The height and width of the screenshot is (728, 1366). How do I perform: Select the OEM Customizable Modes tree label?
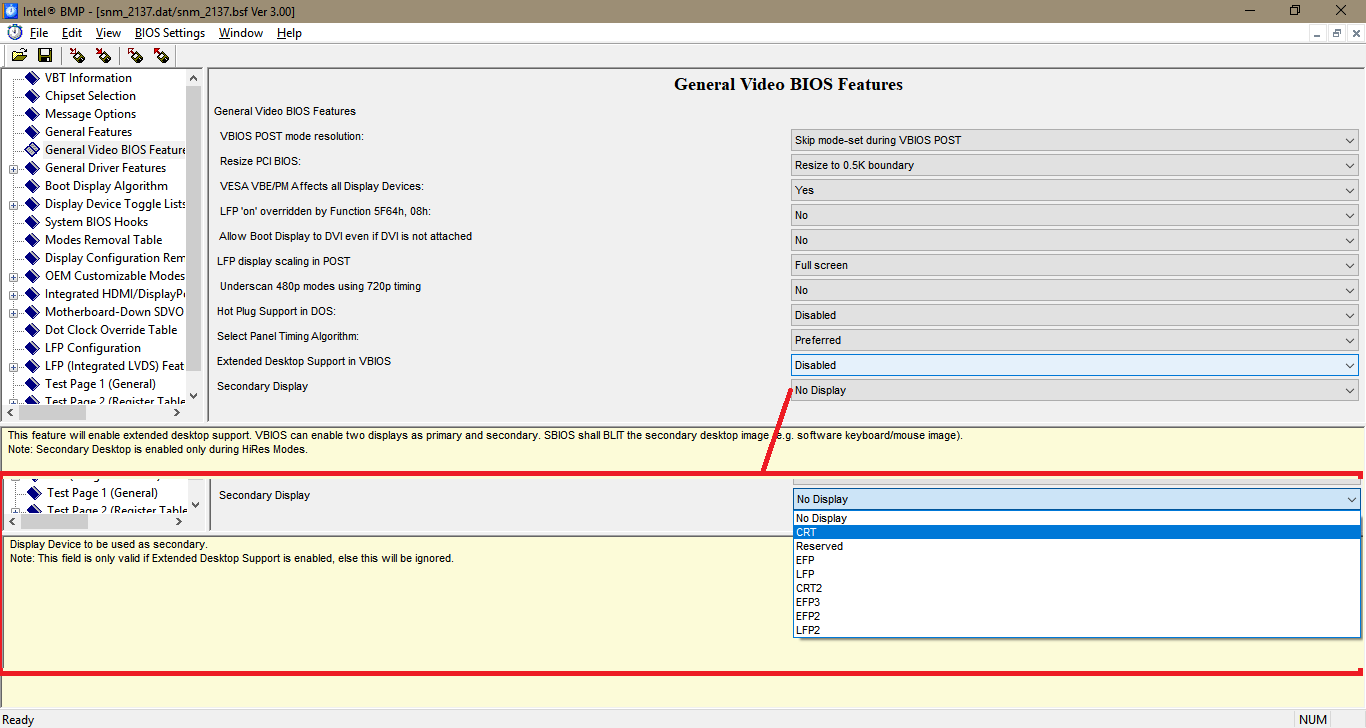pos(115,276)
